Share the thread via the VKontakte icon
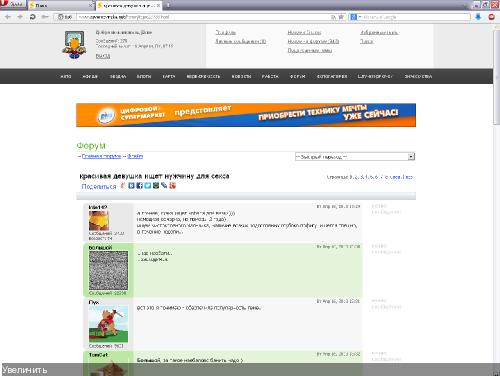The height and width of the screenshot is (376, 500). pyautogui.click(x=131, y=185)
